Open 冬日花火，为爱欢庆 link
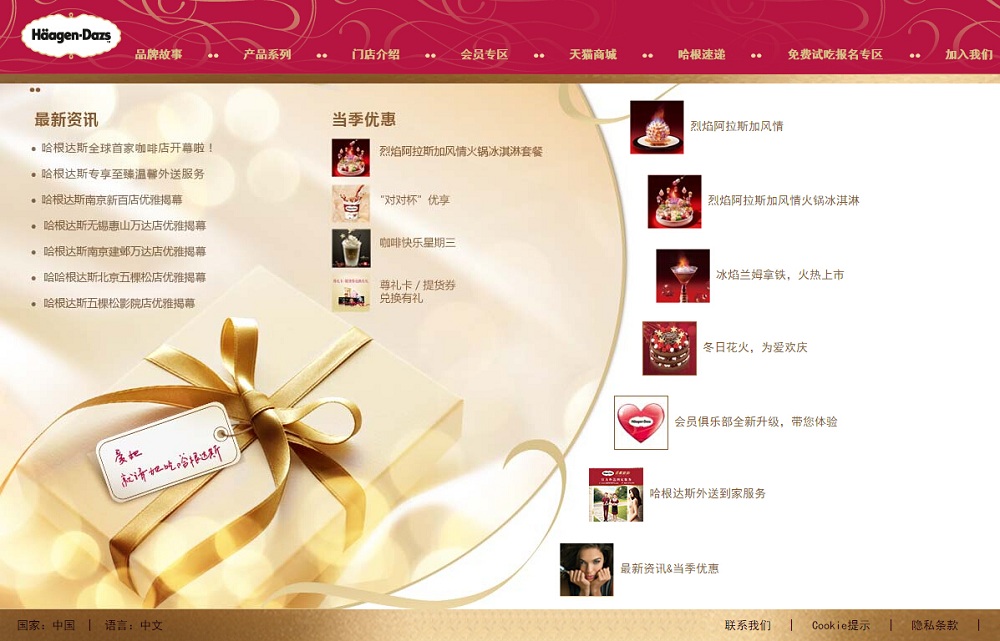Image resolution: width=1000 pixels, height=641 pixels. click(x=755, y=347)
